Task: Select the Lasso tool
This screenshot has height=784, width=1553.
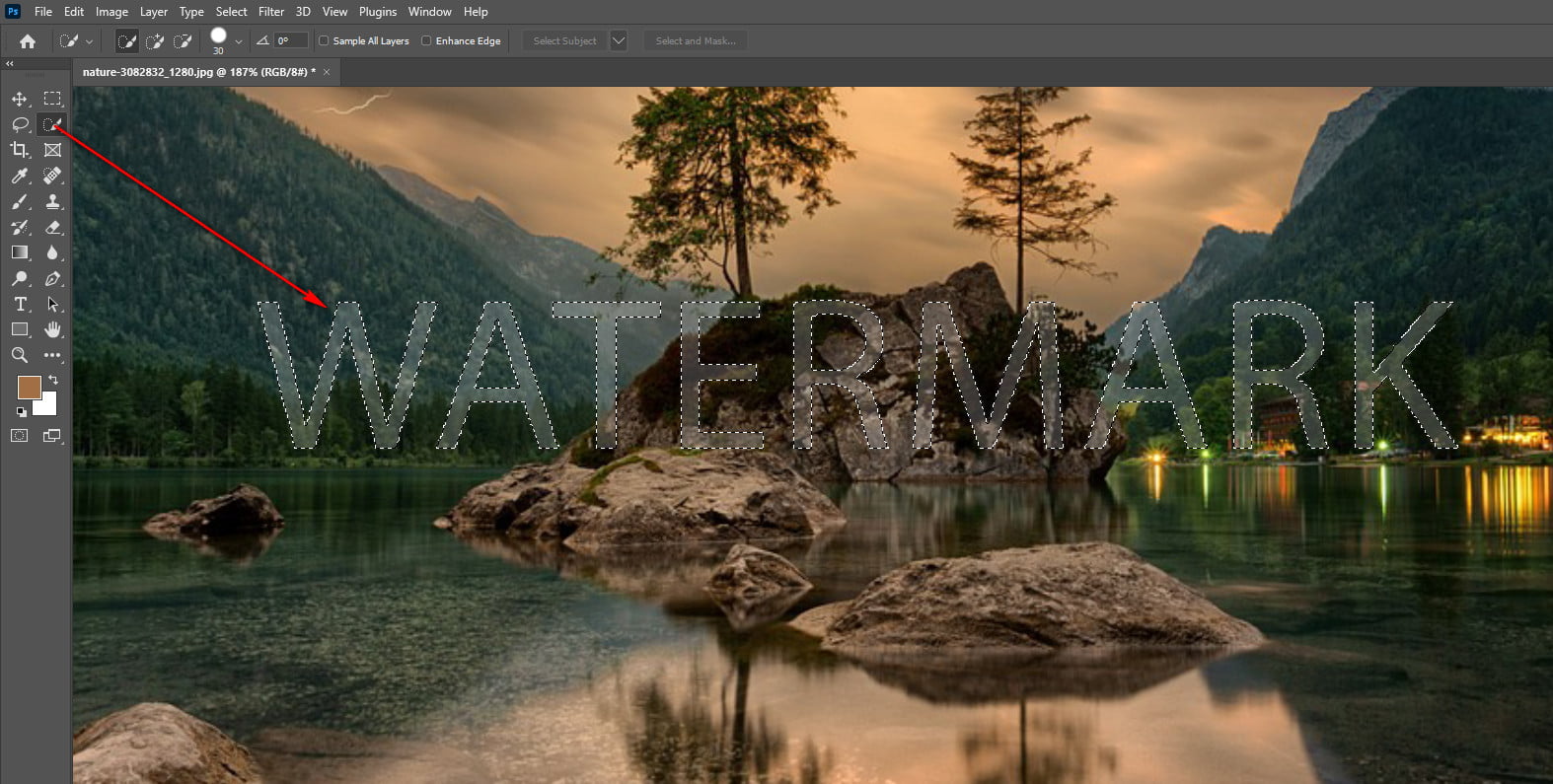Action: click(20, 124)
